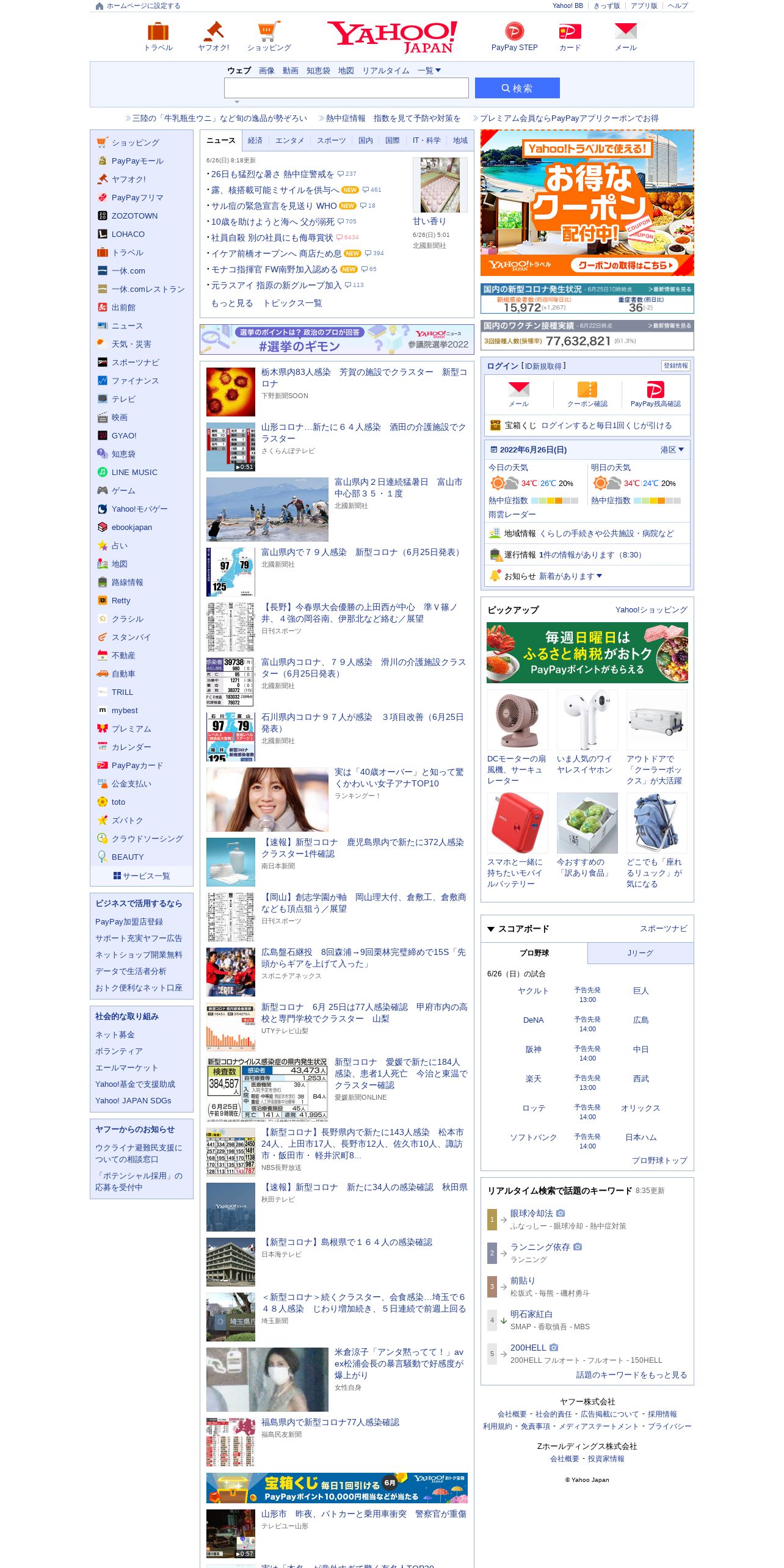The image size is (784, 1568).
Task: Open the LINE MUSIC sidebar icon
Action: click(103, 472)
